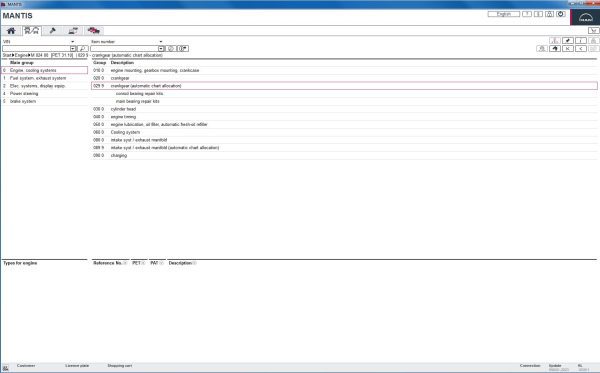600x373 pixels.
Task: Open the shopping cart icon under the logo
Action: coord(594,31)
